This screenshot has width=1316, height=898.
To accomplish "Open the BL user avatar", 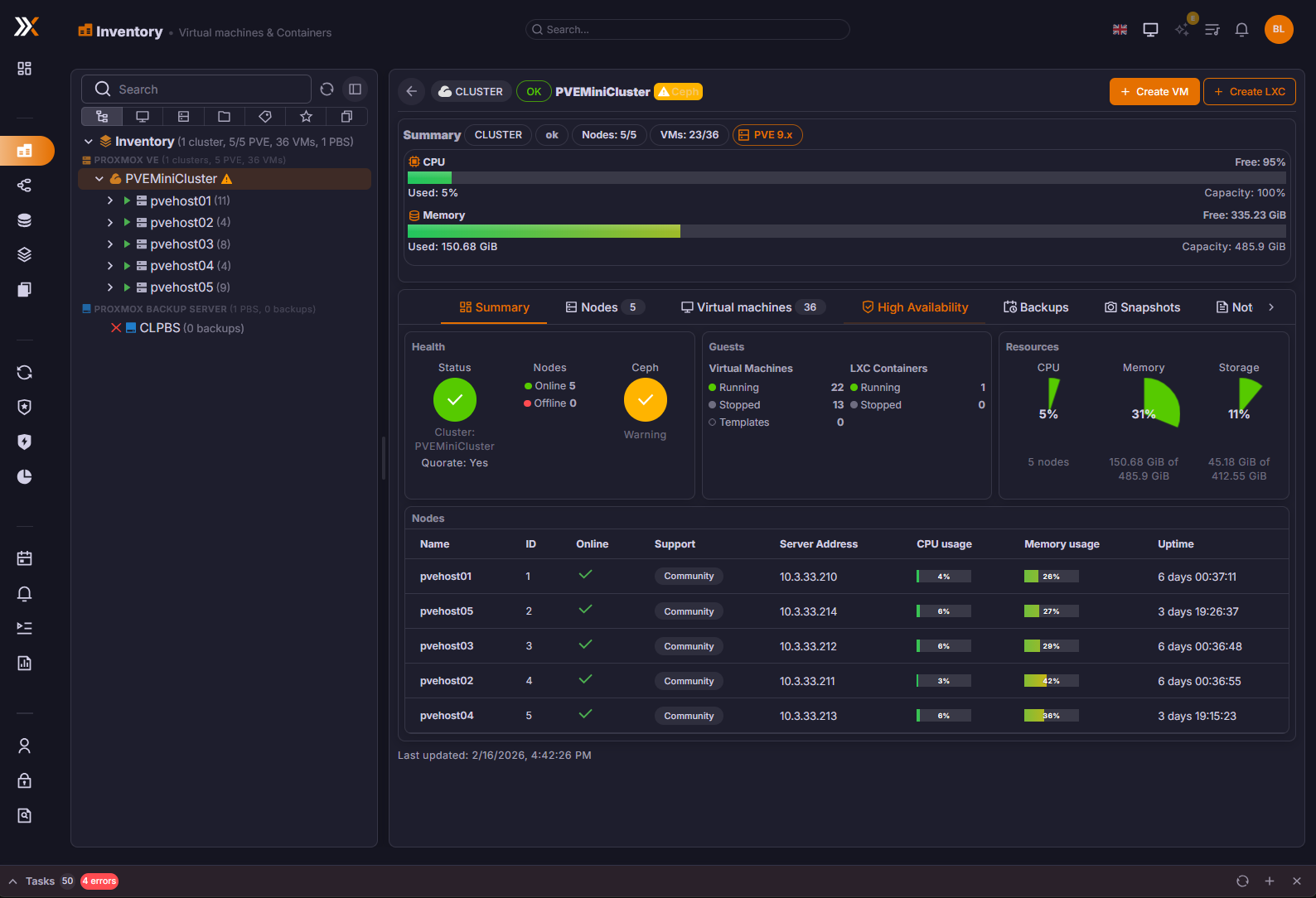I will [1279, 29].
